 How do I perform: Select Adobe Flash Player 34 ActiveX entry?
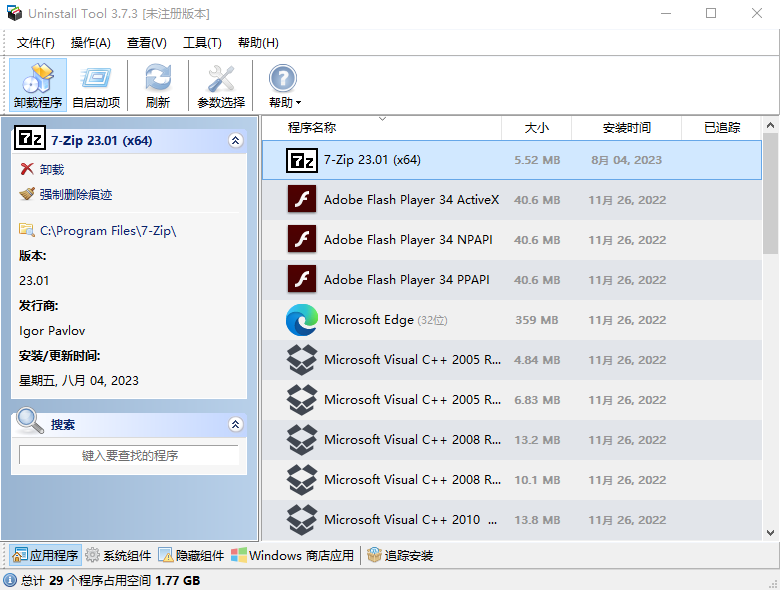410,200
